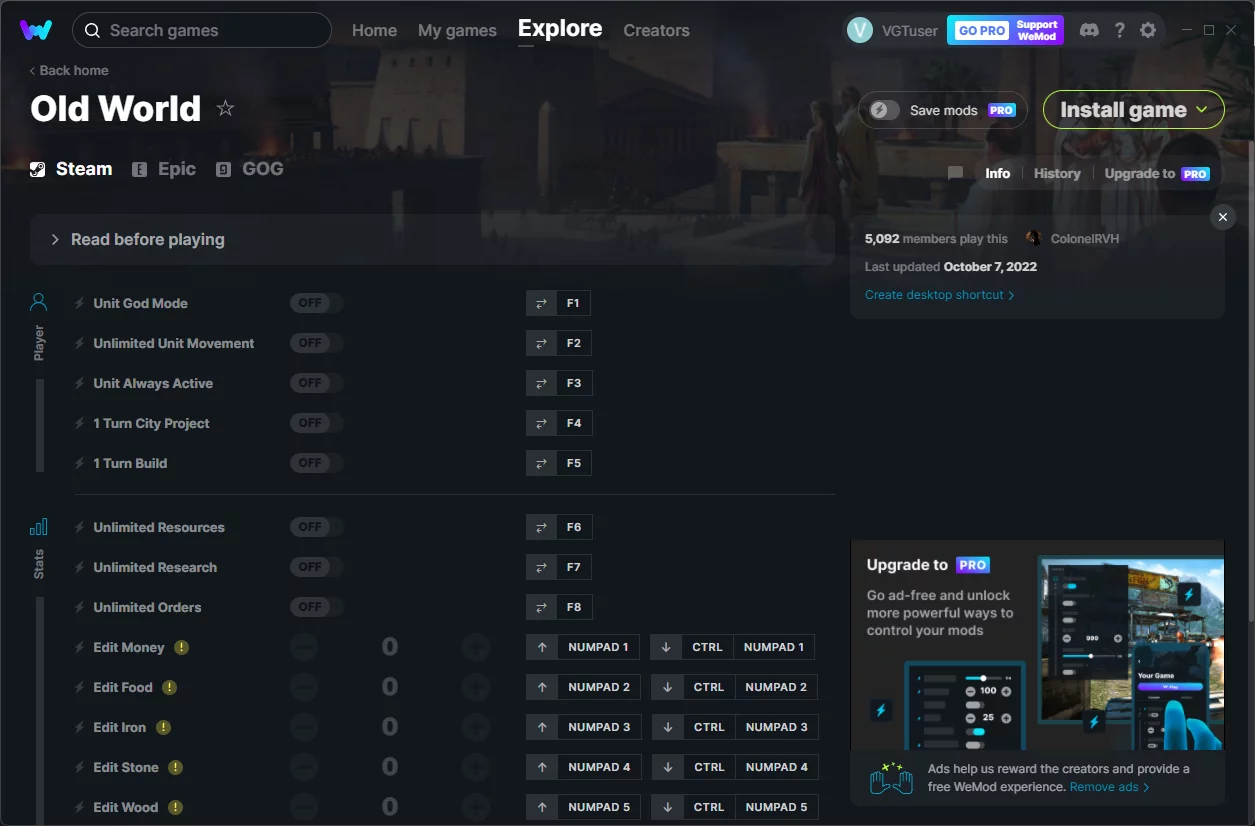Click in the Search games field
The width and height of the screenshot is (1255, 826).
pyautogui.click(x=202, y=30)
